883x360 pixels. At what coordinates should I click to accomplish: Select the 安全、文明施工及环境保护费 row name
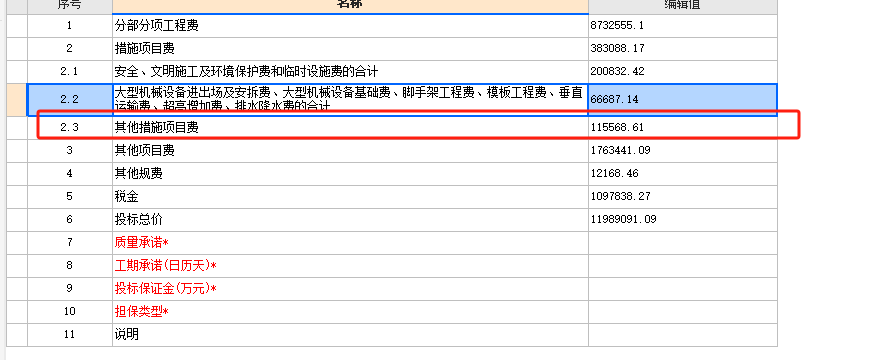350,72
